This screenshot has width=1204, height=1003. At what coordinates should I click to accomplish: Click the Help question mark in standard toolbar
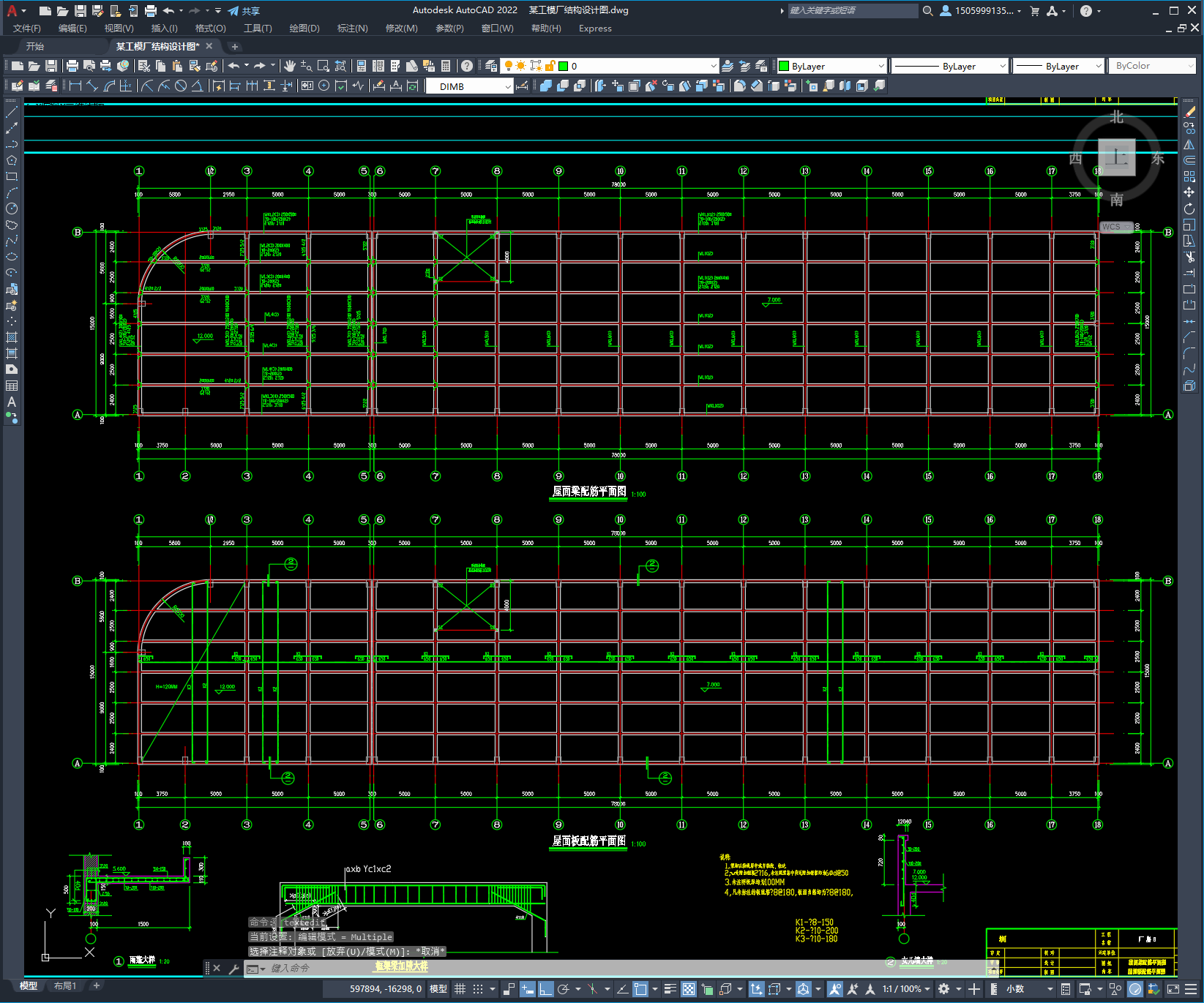tap(467, 66)
